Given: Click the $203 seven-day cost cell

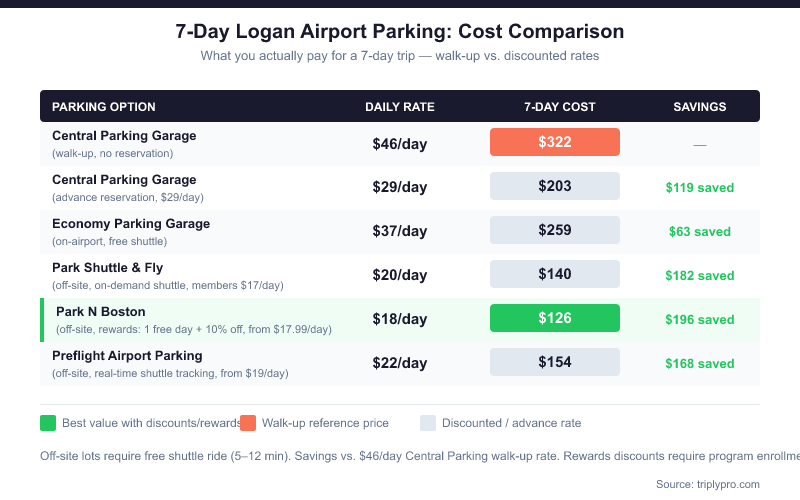Looking at the screenshot, I should [555, 187].
